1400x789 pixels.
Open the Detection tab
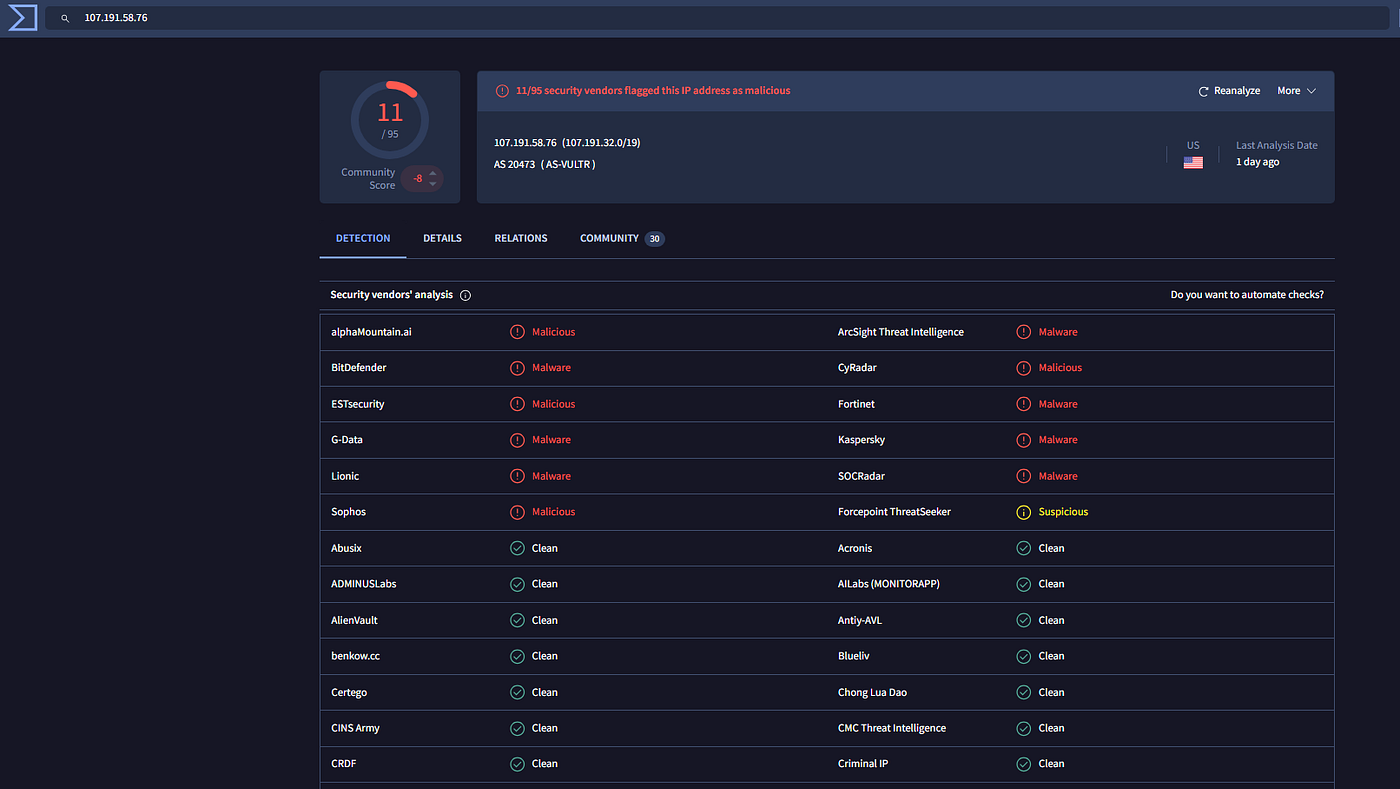[363, 238]
